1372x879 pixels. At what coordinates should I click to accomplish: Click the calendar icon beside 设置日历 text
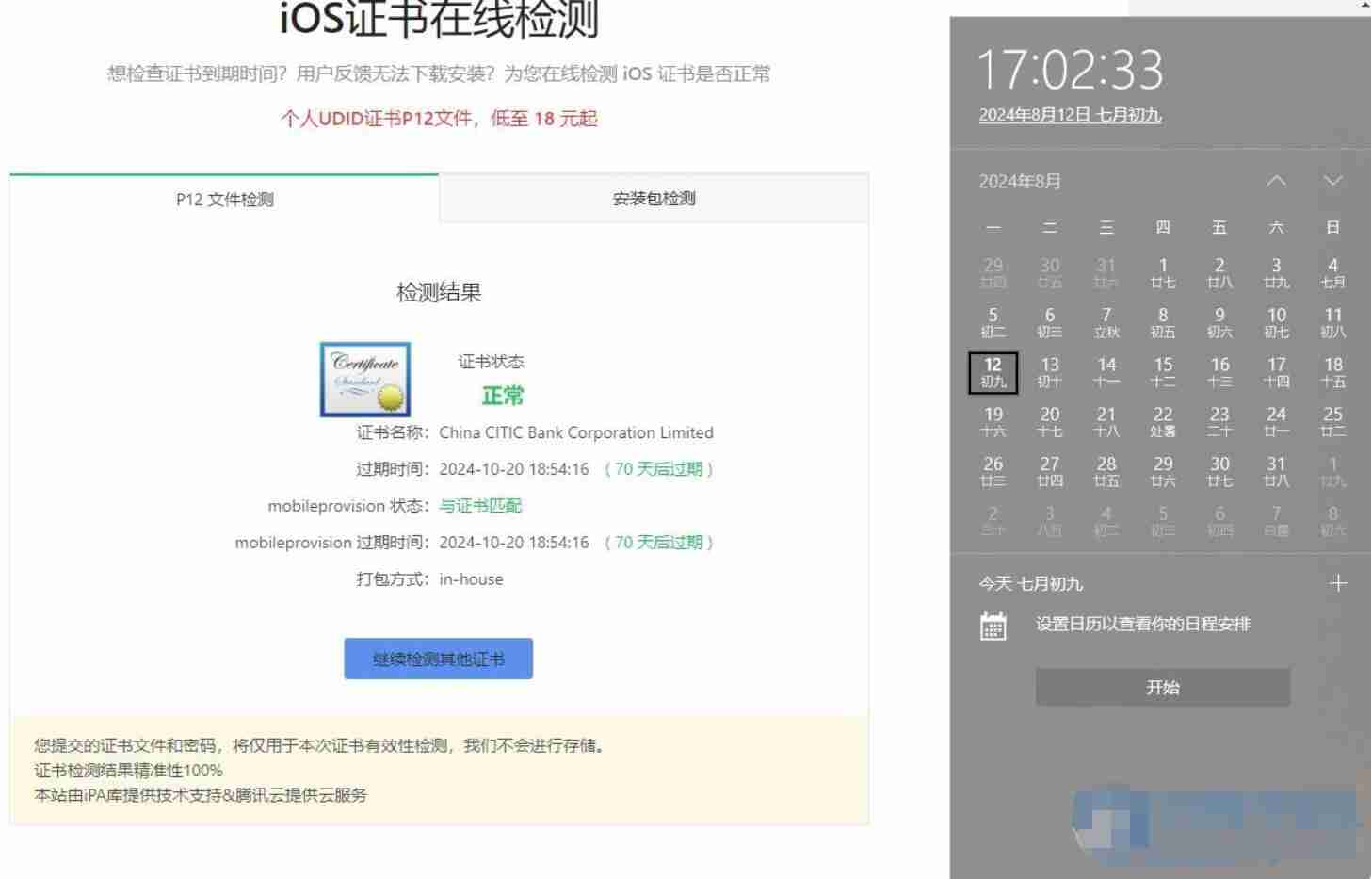point(993,625)
